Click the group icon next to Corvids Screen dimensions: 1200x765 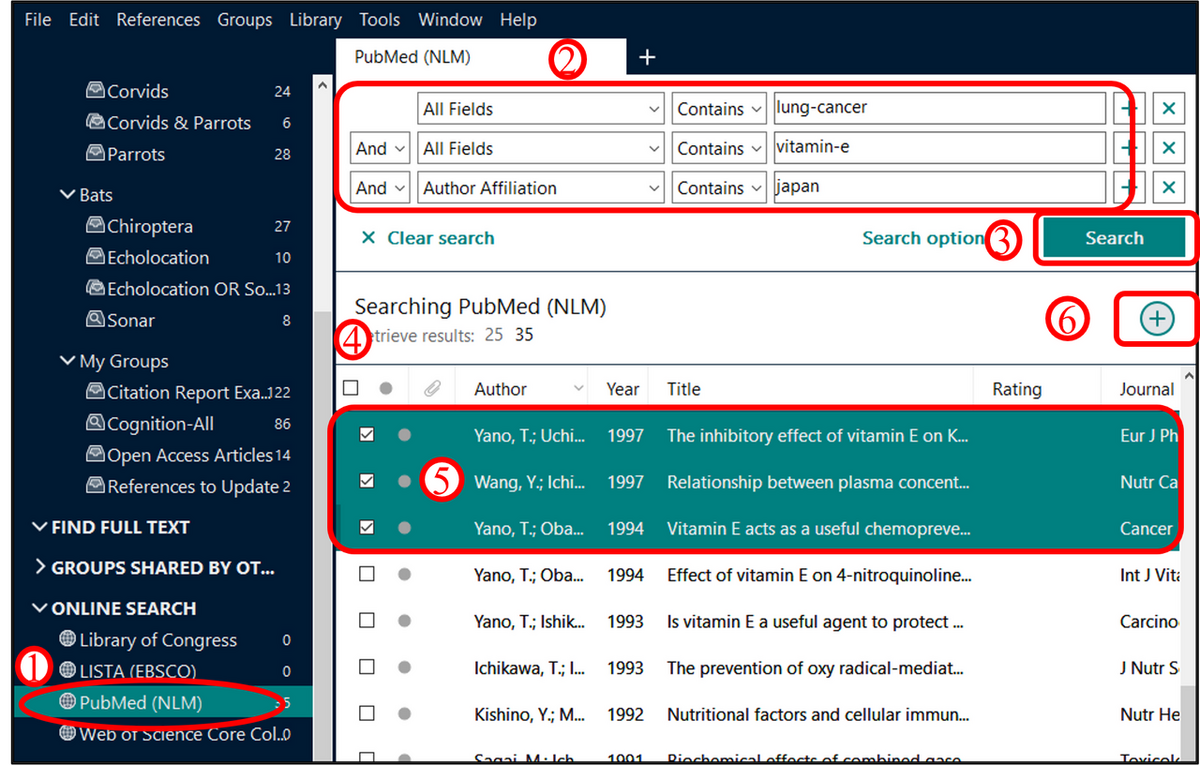click(93, 90)
